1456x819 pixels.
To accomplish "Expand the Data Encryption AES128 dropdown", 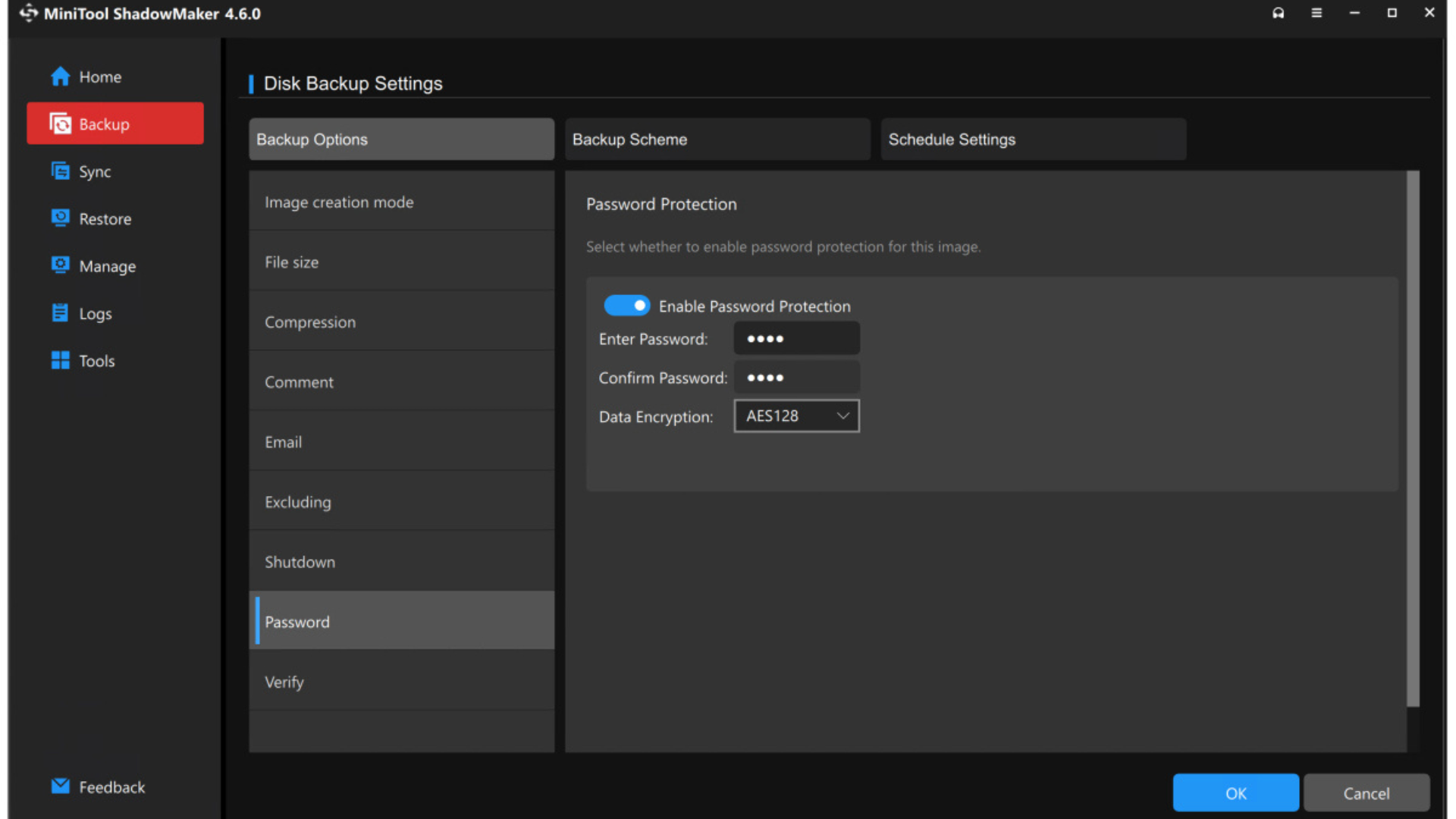I will tap(796, 416).
